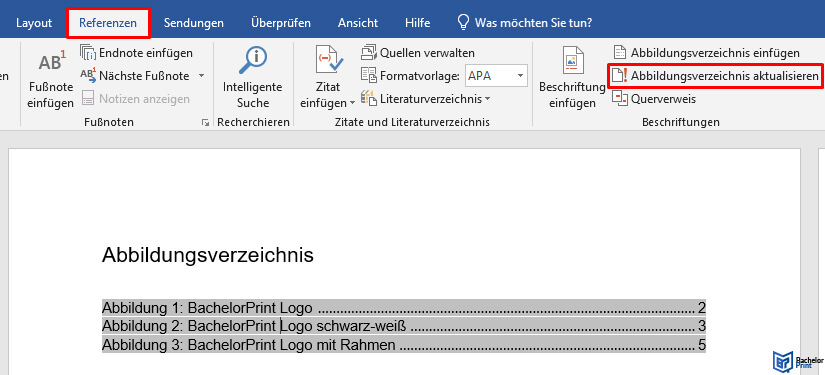Click page number 2 of Abbildung 1 entry
Image resolution: width=825 pixels, height=375 pixels.
[x=701, y=308]
